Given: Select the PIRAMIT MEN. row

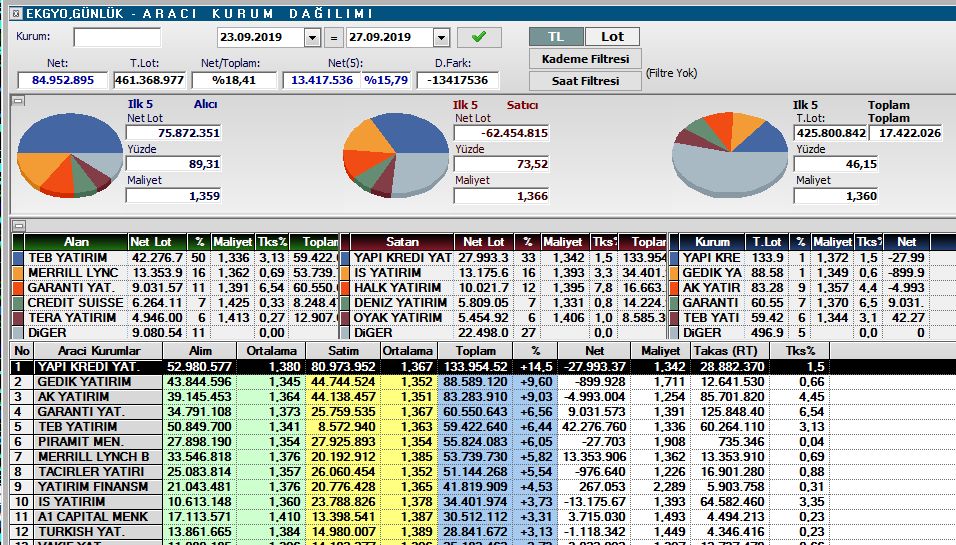Looking at the screenshot, I should pyautogui.click(x=483, y=441).
